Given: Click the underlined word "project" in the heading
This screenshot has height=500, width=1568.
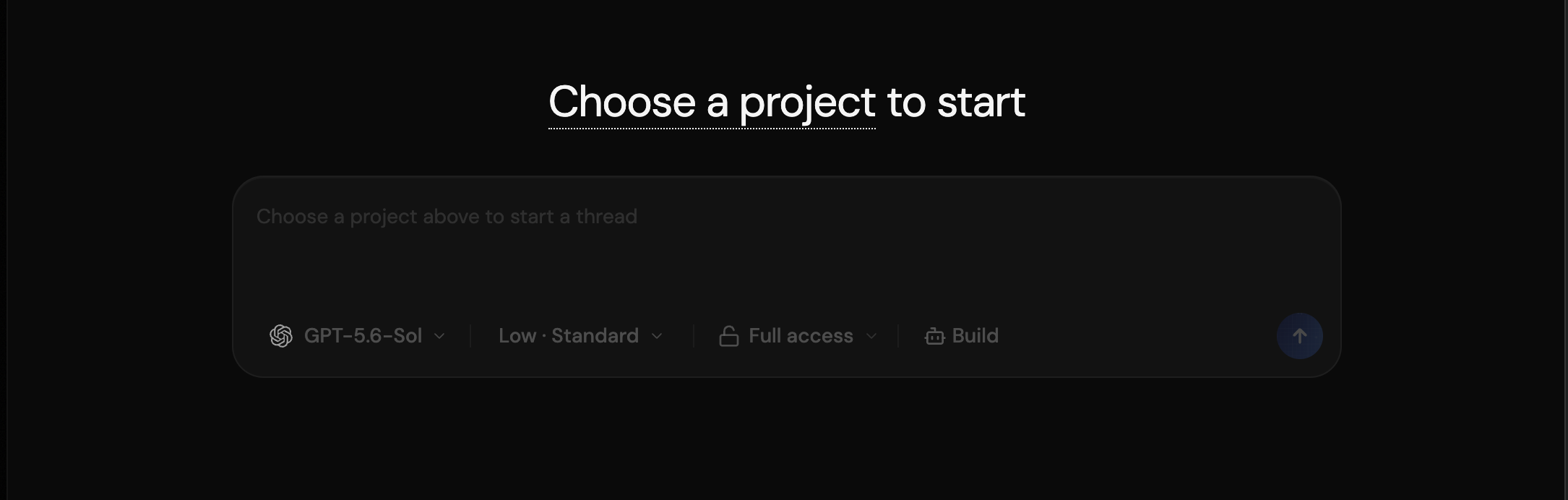Looking at the screenshot, I should coord(807,103).
